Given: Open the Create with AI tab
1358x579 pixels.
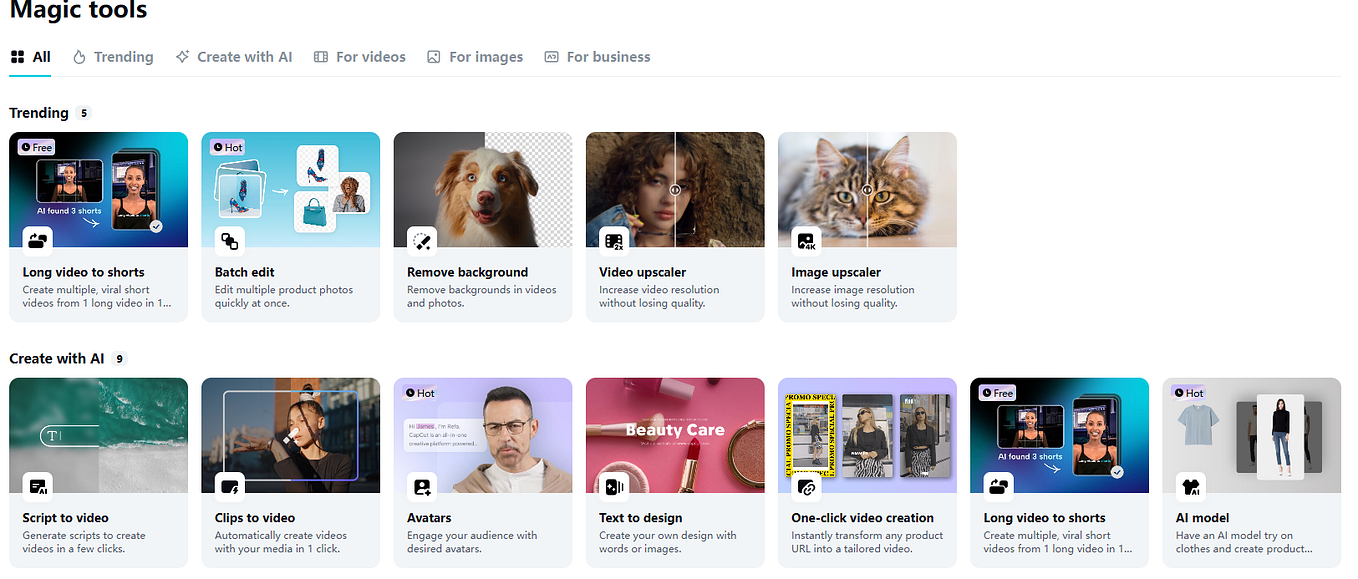Looking at the screenshot, I should click(x=234, y=57).
